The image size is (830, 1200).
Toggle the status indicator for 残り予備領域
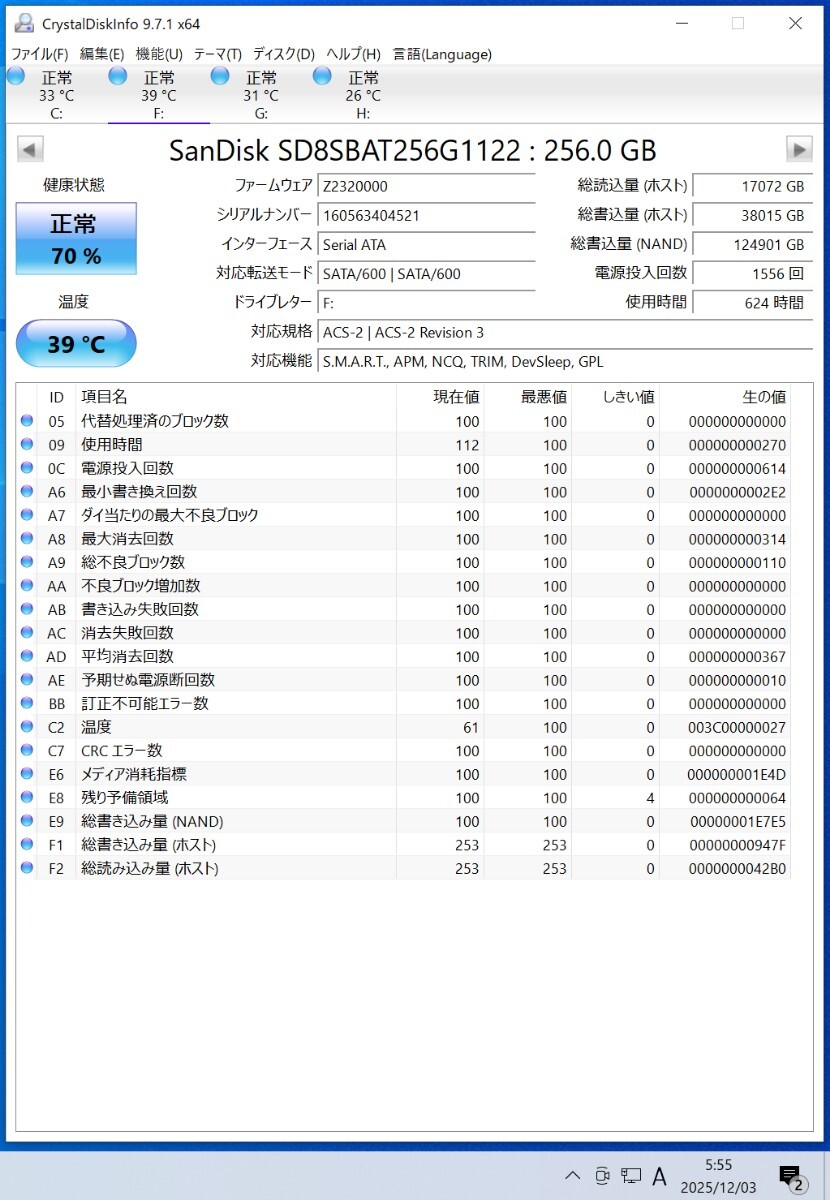pos(26,797)
